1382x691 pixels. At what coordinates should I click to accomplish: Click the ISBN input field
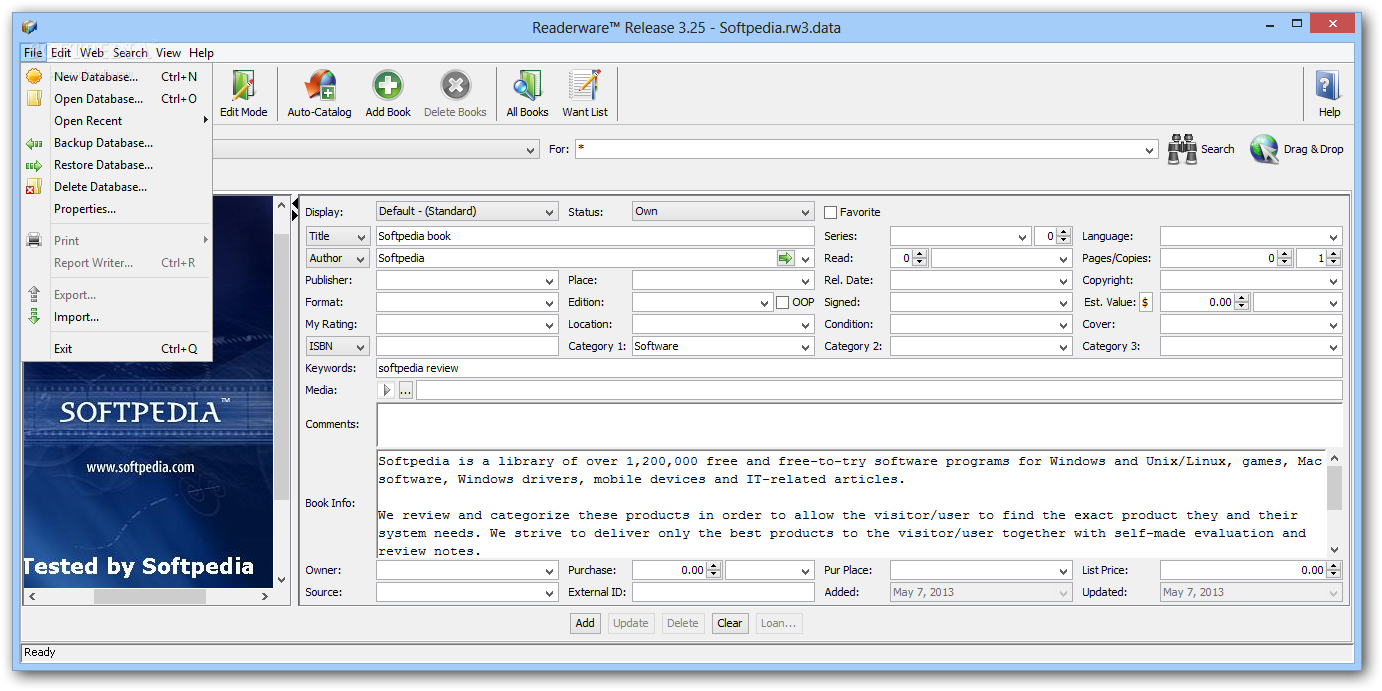pyautogui.click(x=467, y=346)
